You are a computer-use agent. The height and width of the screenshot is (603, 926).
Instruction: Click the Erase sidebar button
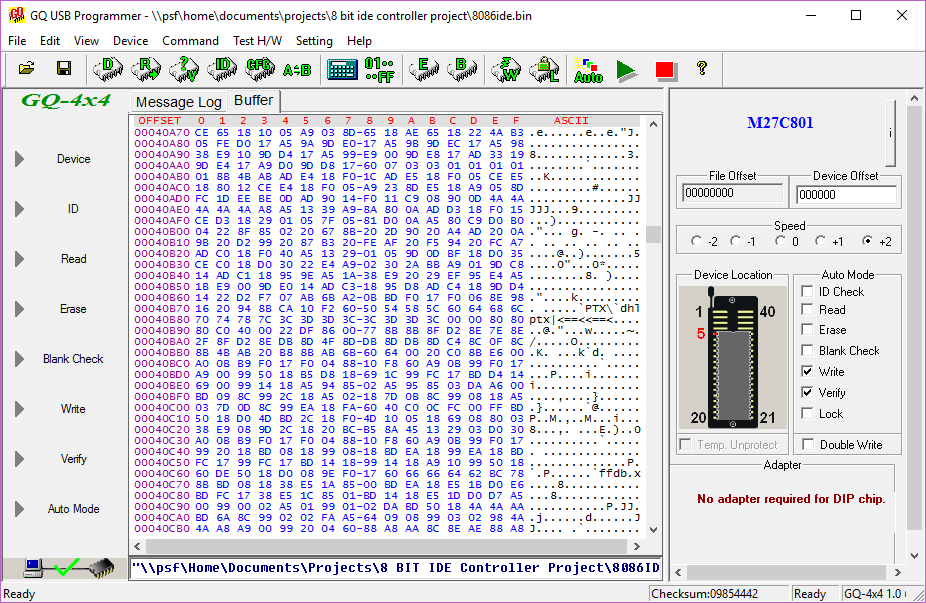73,309
